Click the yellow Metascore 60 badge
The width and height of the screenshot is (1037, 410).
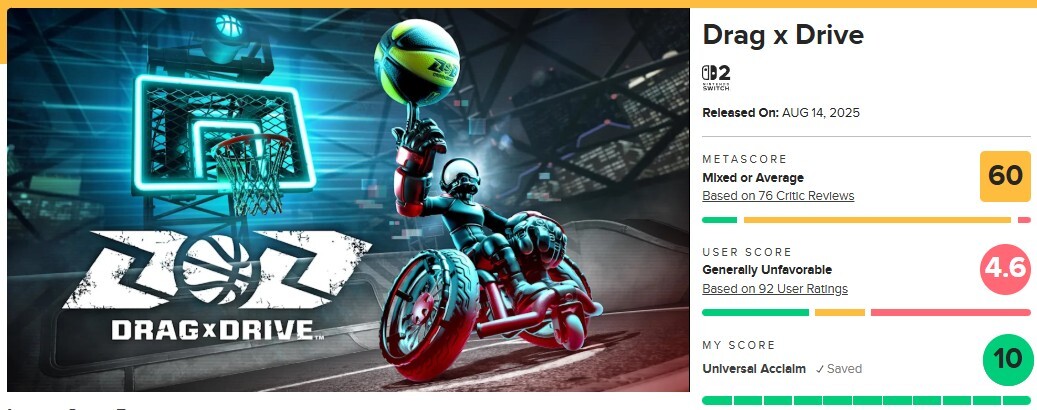1005,177
